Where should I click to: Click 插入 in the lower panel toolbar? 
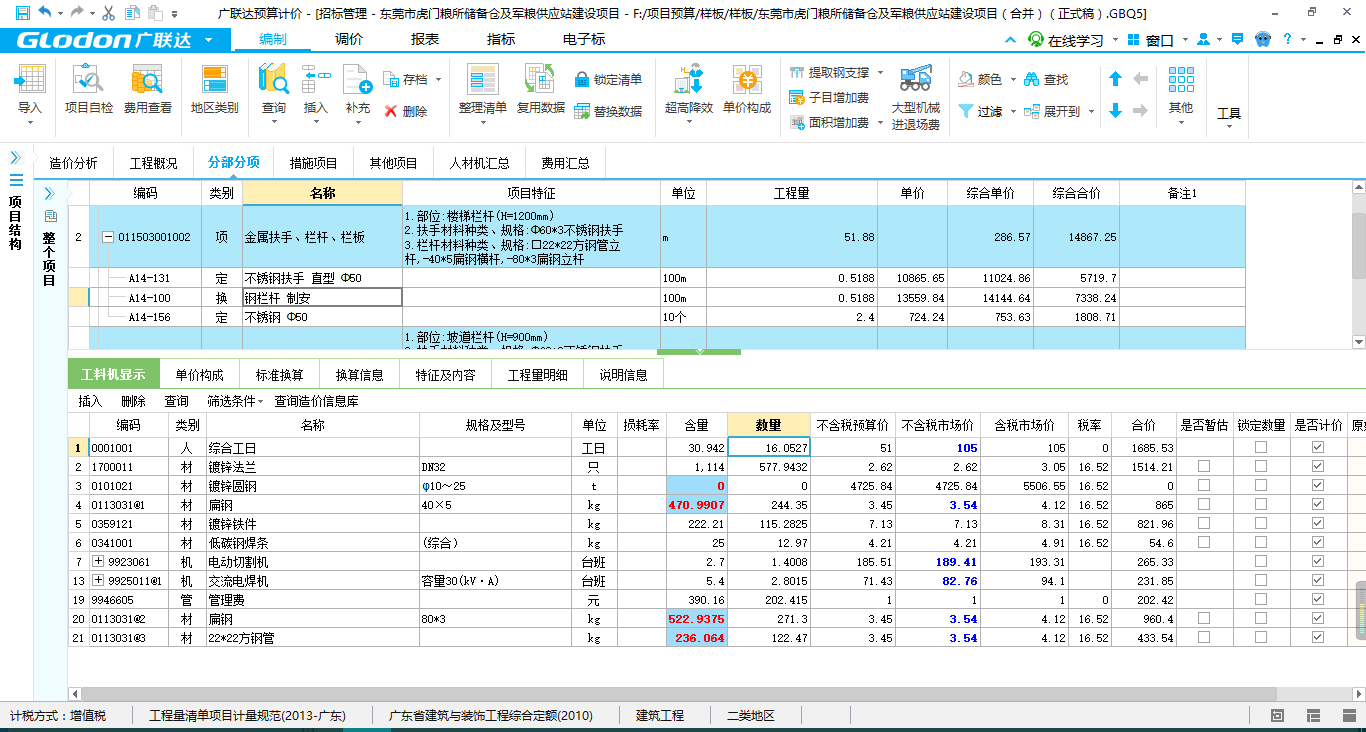90,401
